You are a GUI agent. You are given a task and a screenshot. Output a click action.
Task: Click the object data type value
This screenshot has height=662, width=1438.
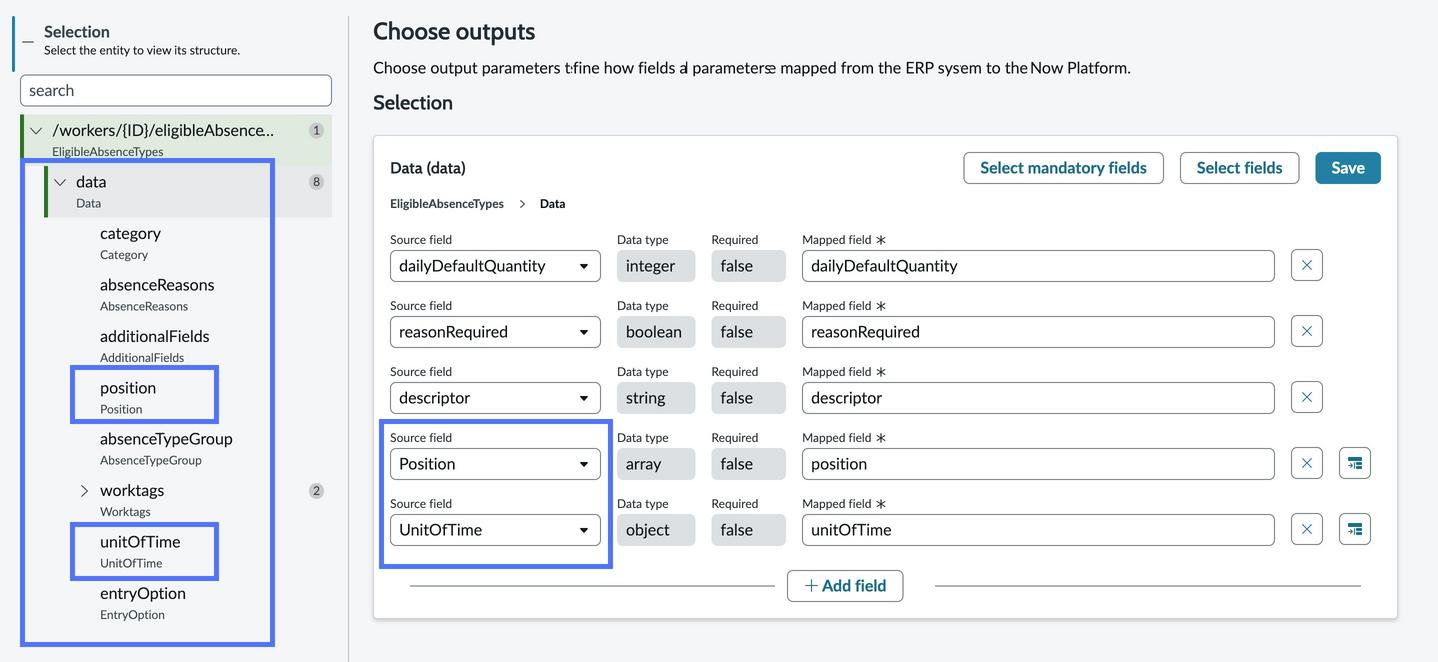click(x=656, y=530)
